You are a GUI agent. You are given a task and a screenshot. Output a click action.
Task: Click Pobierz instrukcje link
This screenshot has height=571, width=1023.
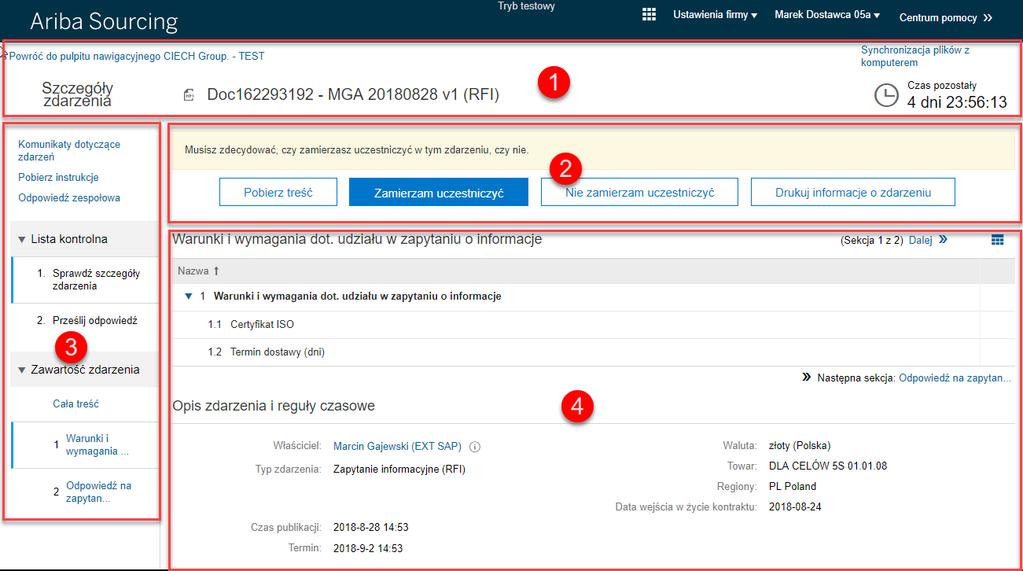coord(58,177)
